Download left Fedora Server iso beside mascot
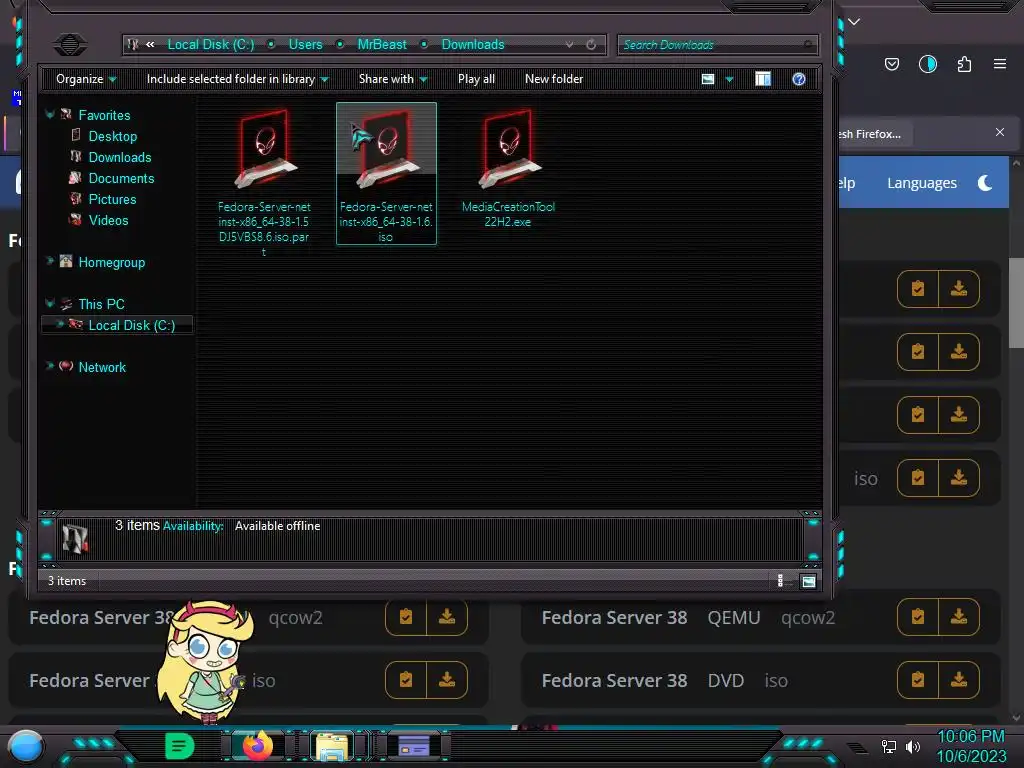Screen dimensions: 1024x768 point(447,680)
